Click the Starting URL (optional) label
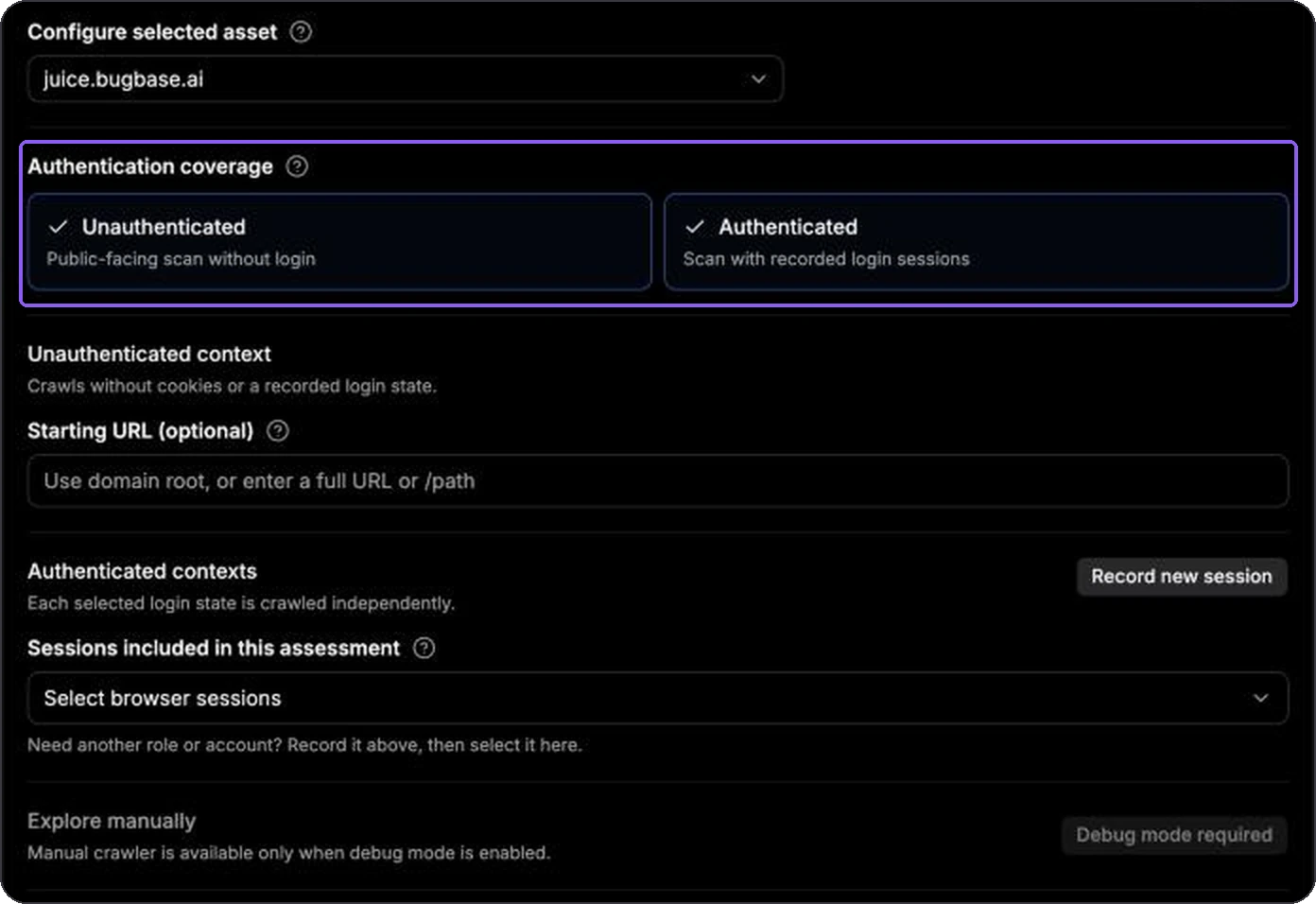The width and height of the screenshot is (1316, 904). pyautogui.click(x=141, y=431)
